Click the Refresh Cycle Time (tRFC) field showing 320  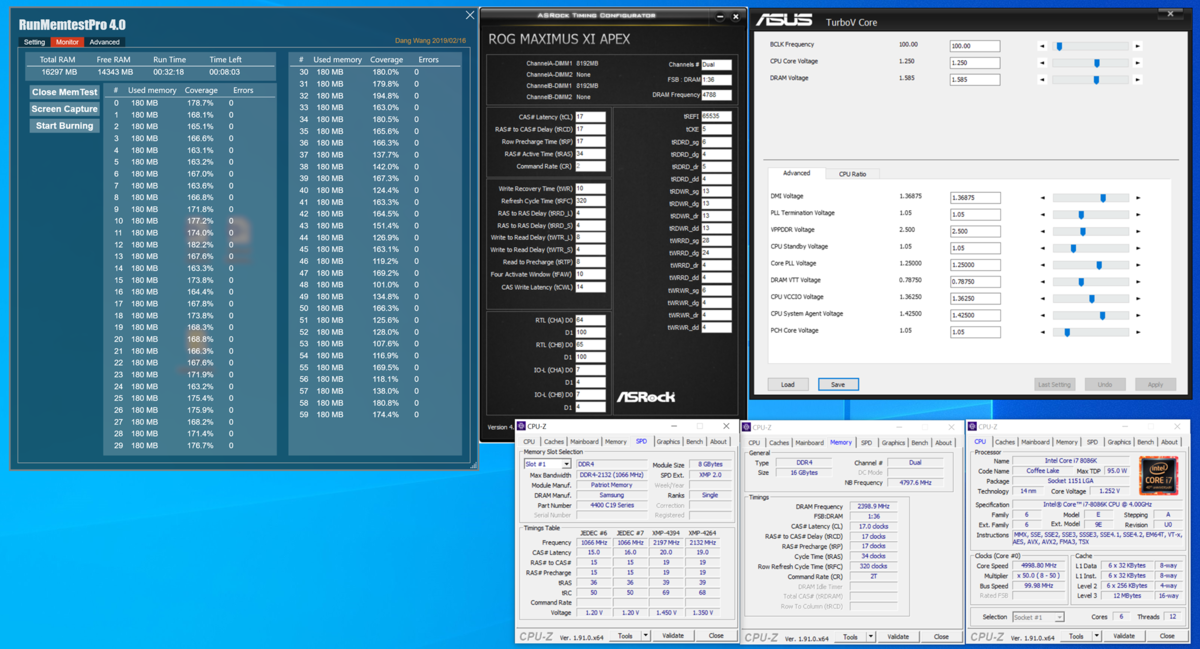click(x=590, y=201)
